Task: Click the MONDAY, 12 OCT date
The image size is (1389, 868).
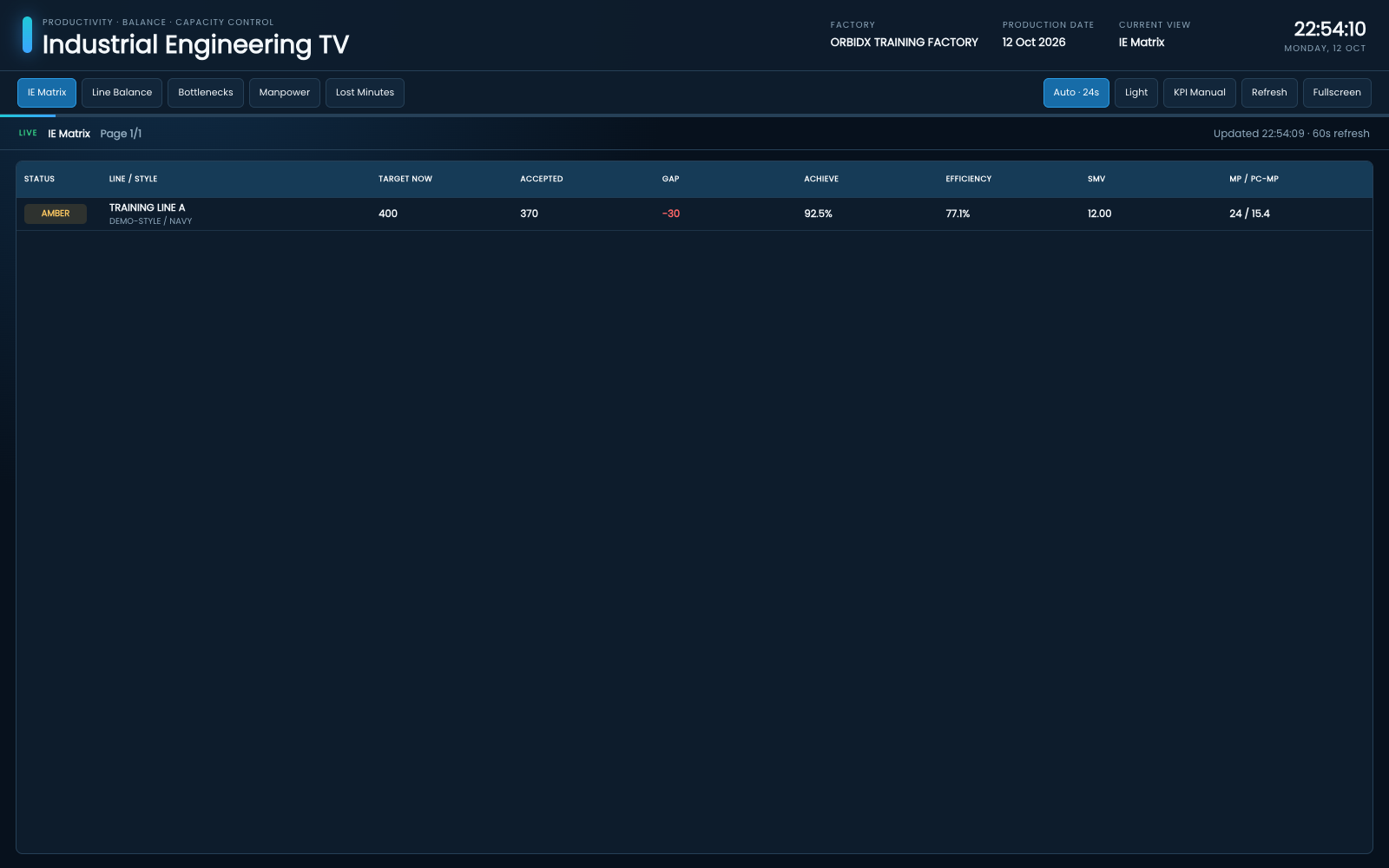Action: 1325,49
